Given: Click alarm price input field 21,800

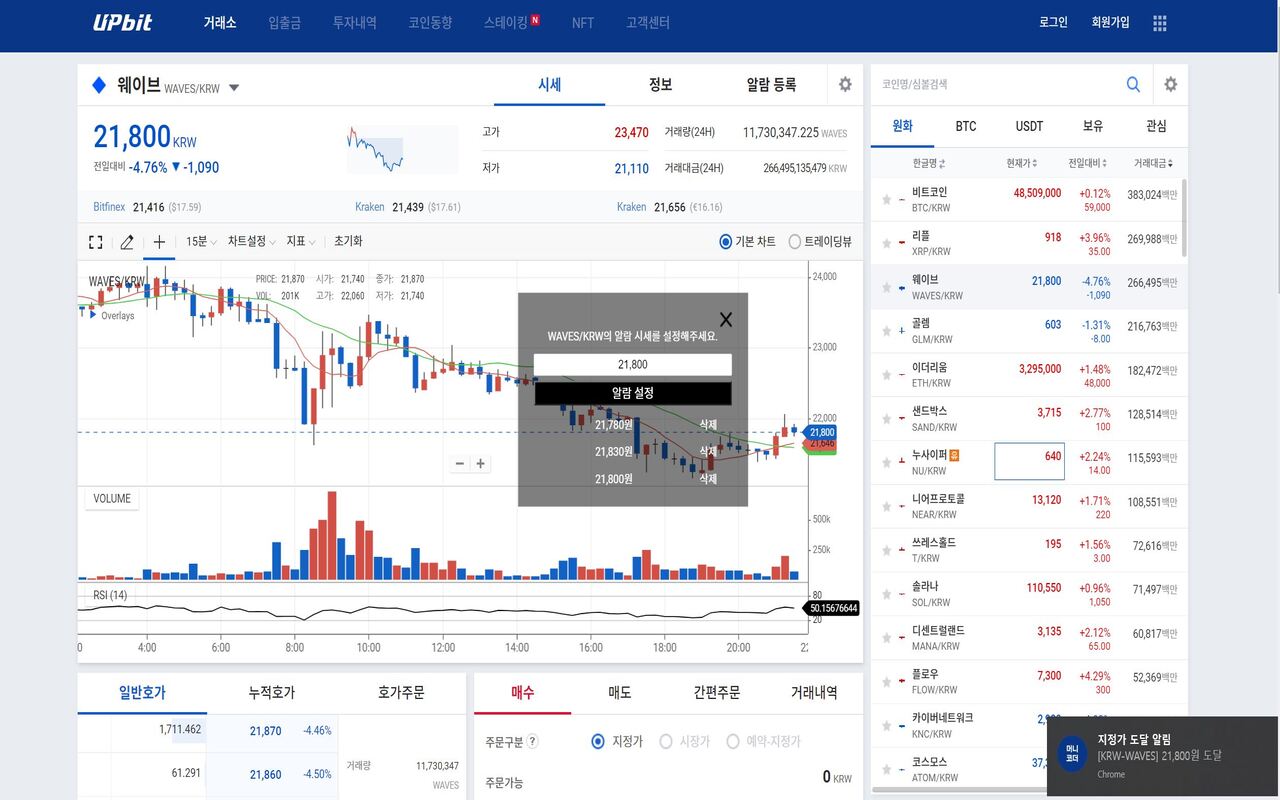Looking at the screenshot, I should (x=632, y=365).
